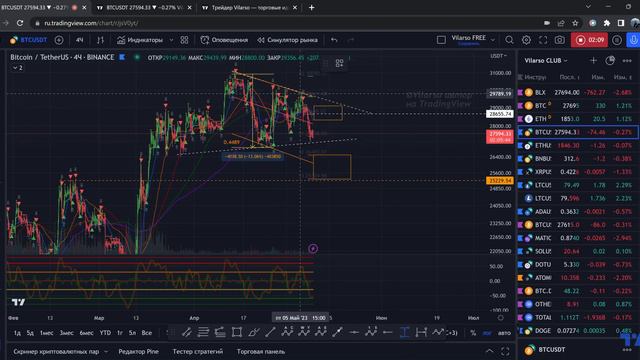Open the watchlist advanced view pie icon
This screenshot has width=640, height=360.
tap(610, 60)
